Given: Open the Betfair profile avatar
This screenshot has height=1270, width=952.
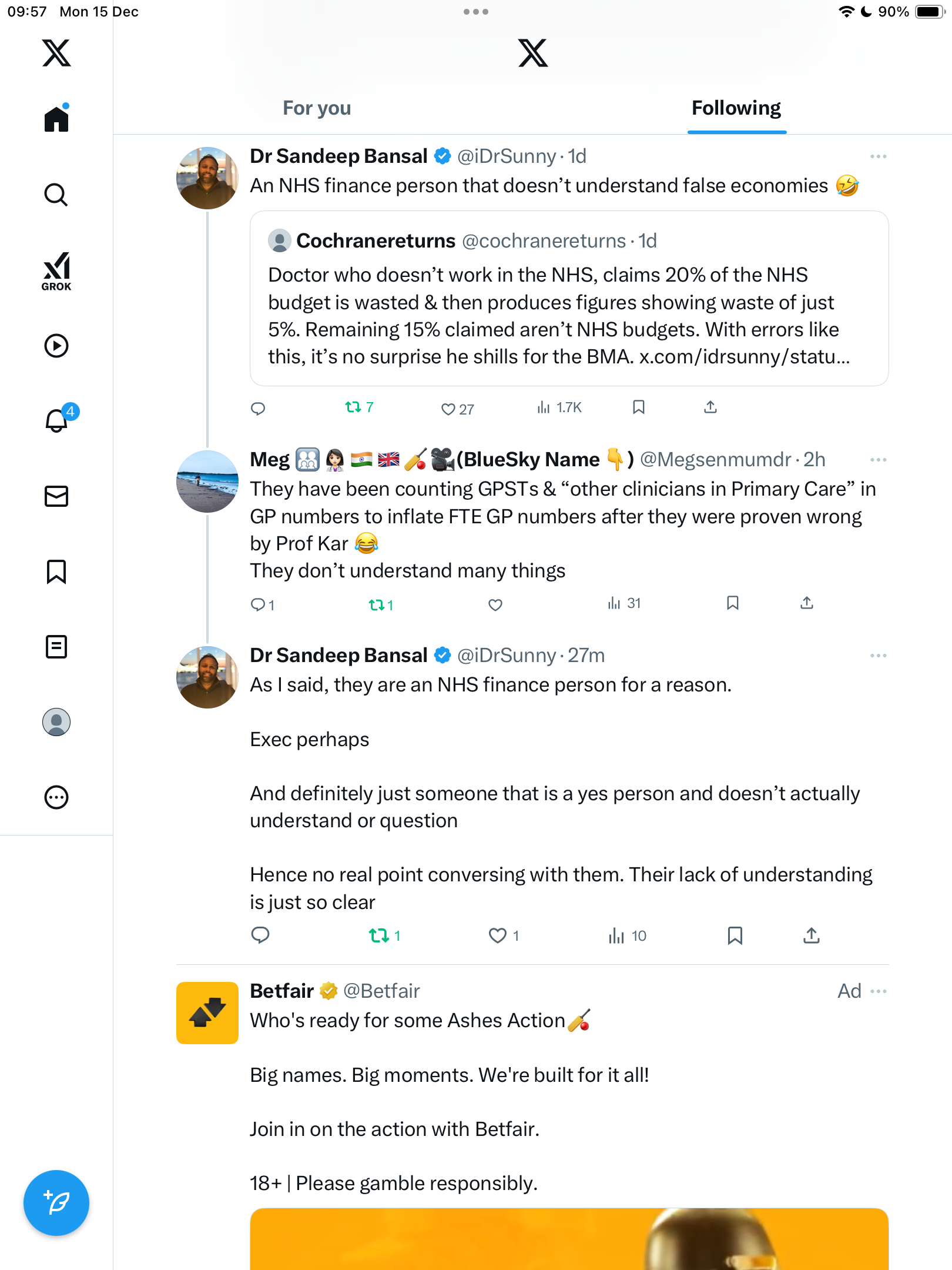Looking at the screenshot, I should pos(207,1013).
